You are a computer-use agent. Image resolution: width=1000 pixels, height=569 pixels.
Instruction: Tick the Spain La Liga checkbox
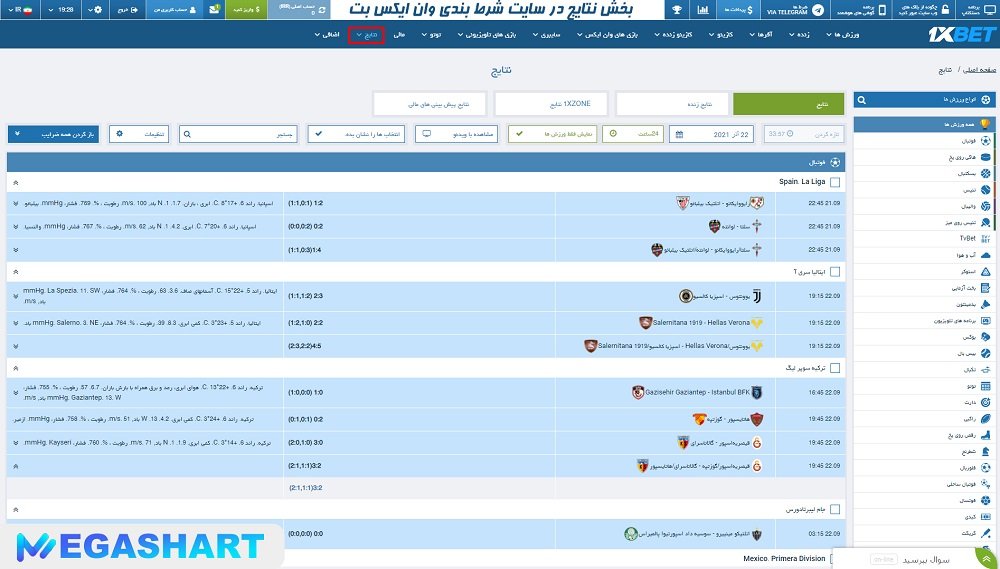point(835,183)
